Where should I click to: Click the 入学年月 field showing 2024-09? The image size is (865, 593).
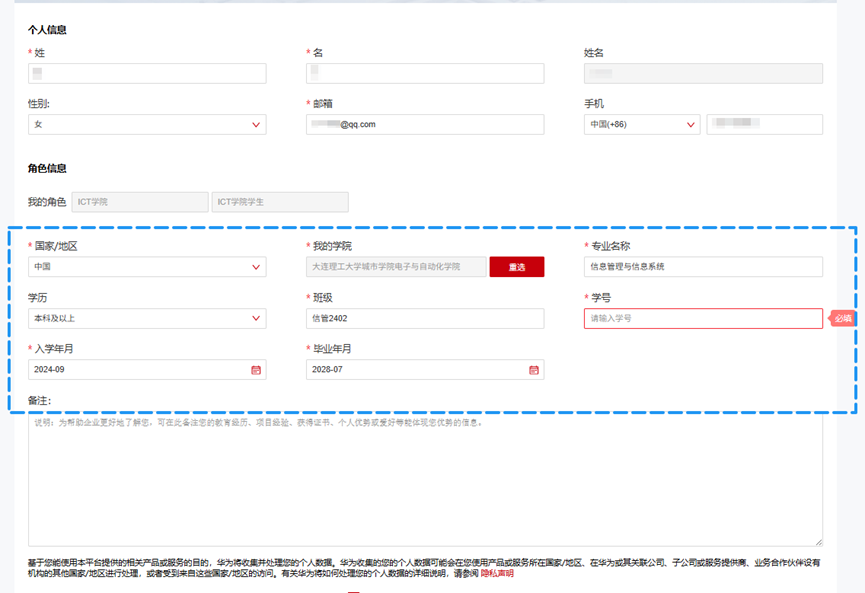147,370
